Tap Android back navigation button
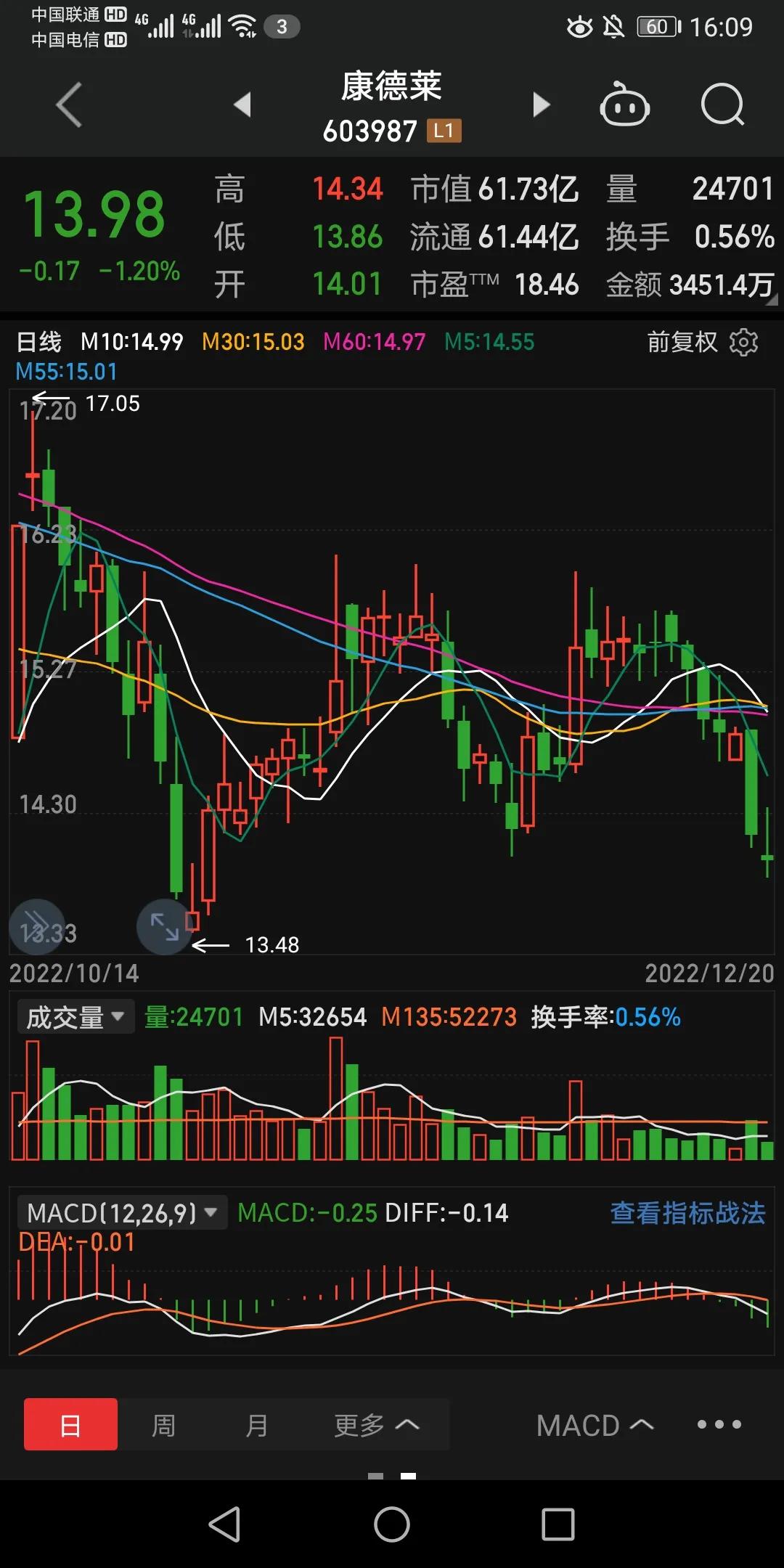This screenshot has width=784, height=1568. coord(225,1524)
